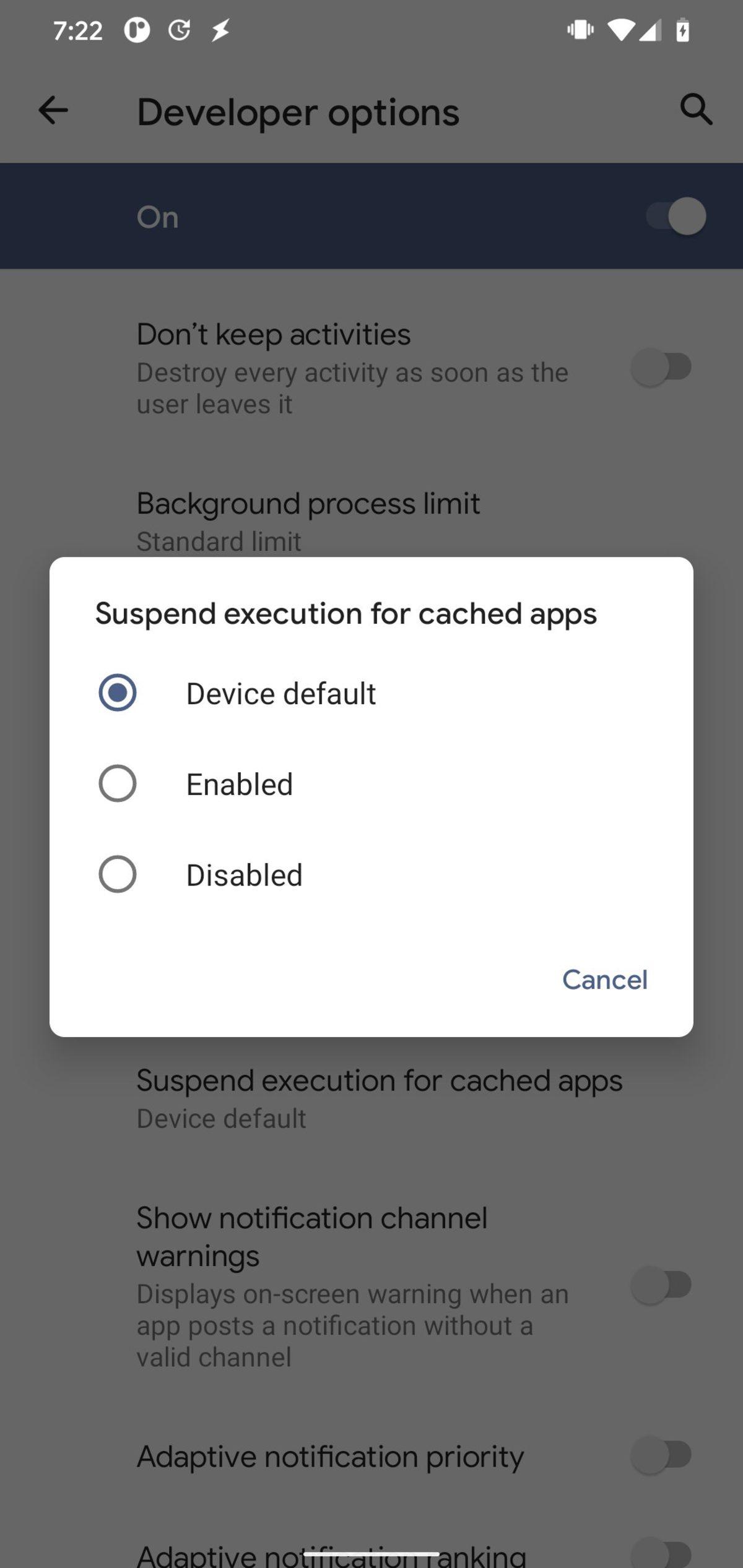This screenshot has height=1568, width=743.
Task: Tap the lightning bolt notification icon
Action: point(220,30)
